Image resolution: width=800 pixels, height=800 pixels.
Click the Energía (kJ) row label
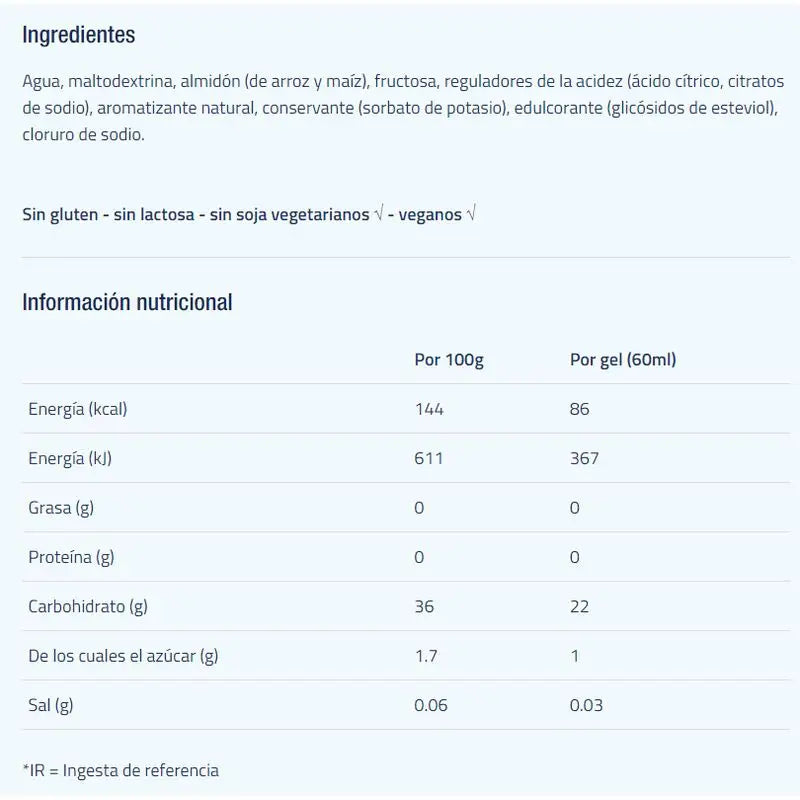(69, 458)
